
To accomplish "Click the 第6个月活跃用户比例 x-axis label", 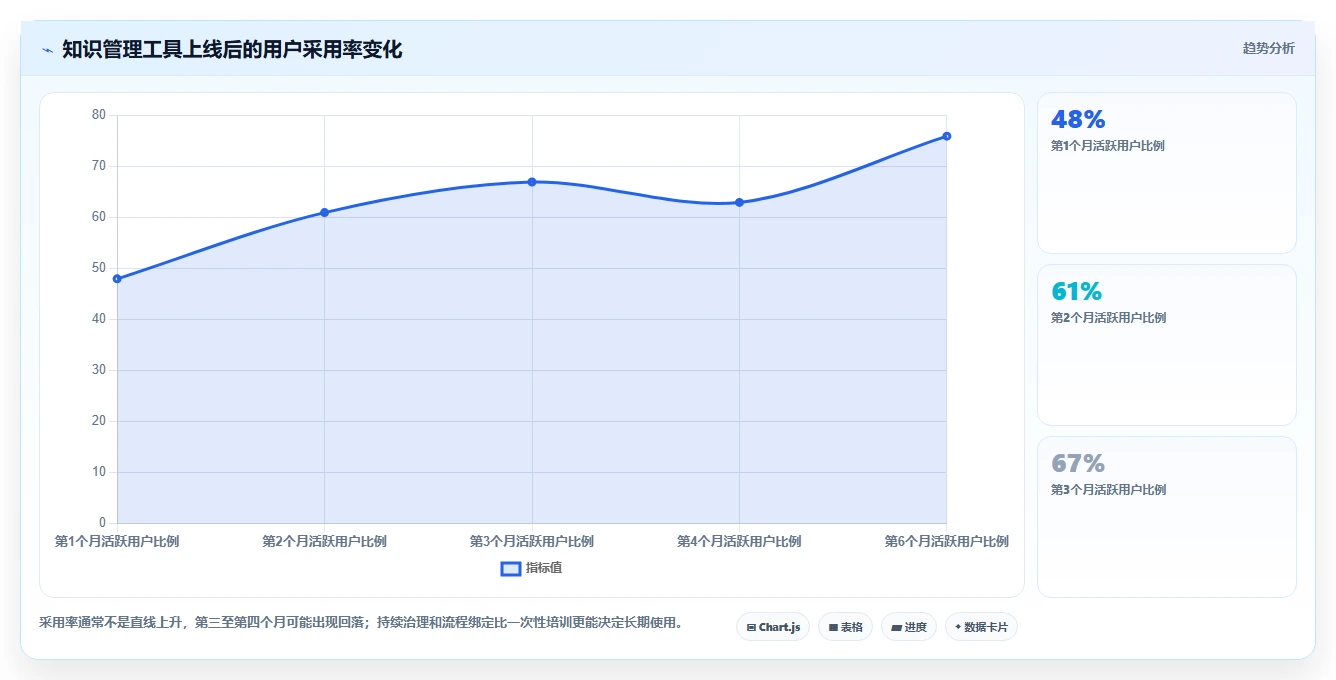I will point(946,541).
